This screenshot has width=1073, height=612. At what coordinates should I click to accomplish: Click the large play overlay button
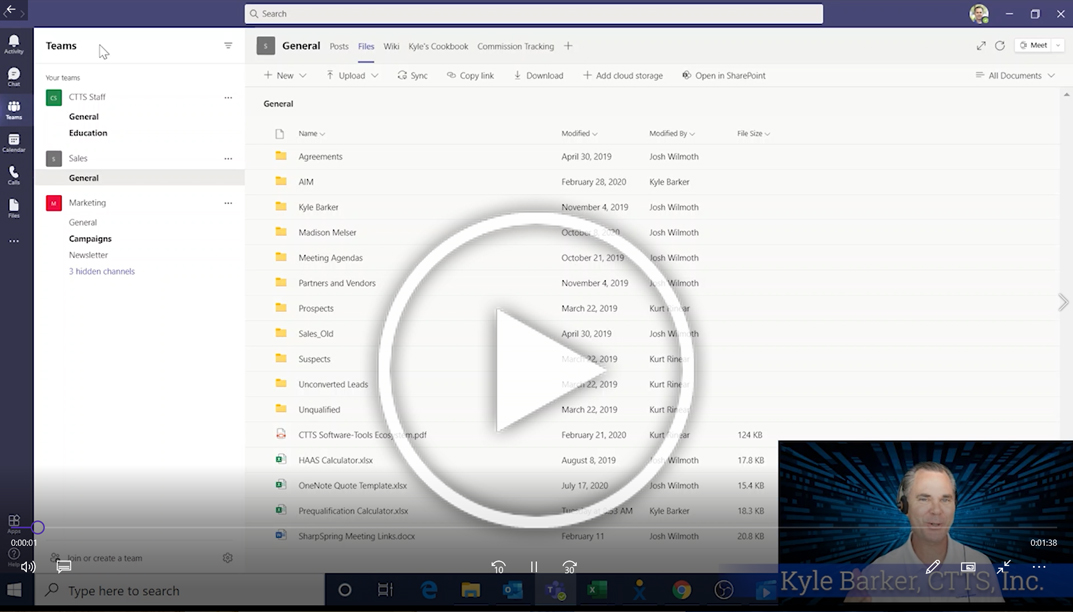pyautogui.click(x=535, y=370)
